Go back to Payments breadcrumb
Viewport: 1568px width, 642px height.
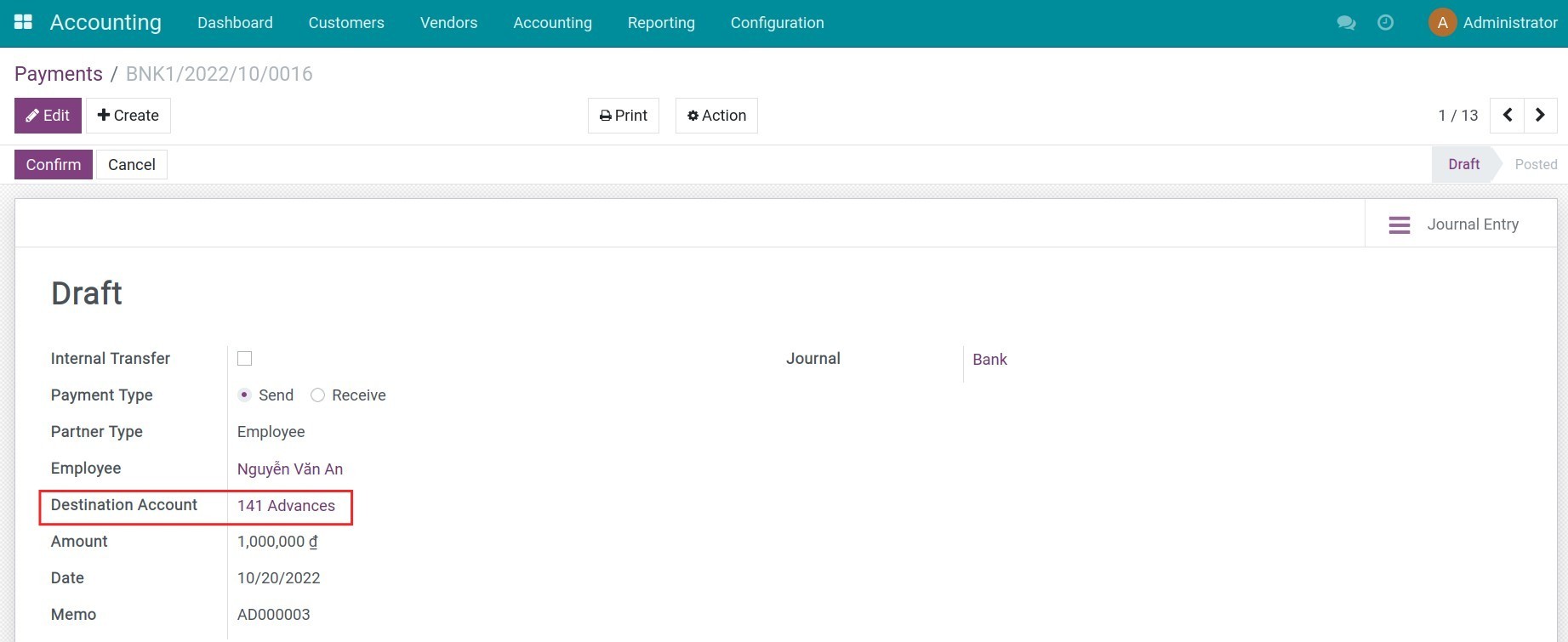(59, 74)
